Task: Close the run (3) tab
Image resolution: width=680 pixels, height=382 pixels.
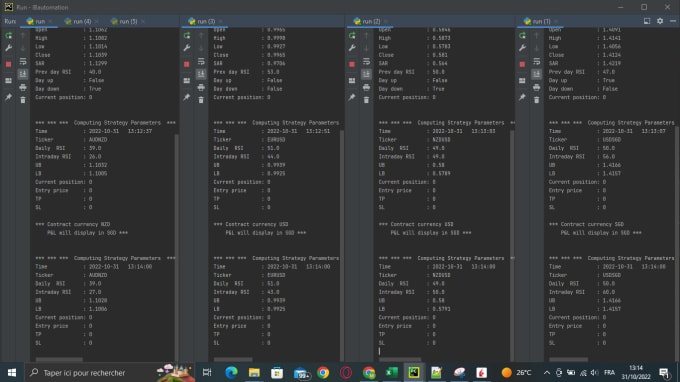Action: pos(220,21)
